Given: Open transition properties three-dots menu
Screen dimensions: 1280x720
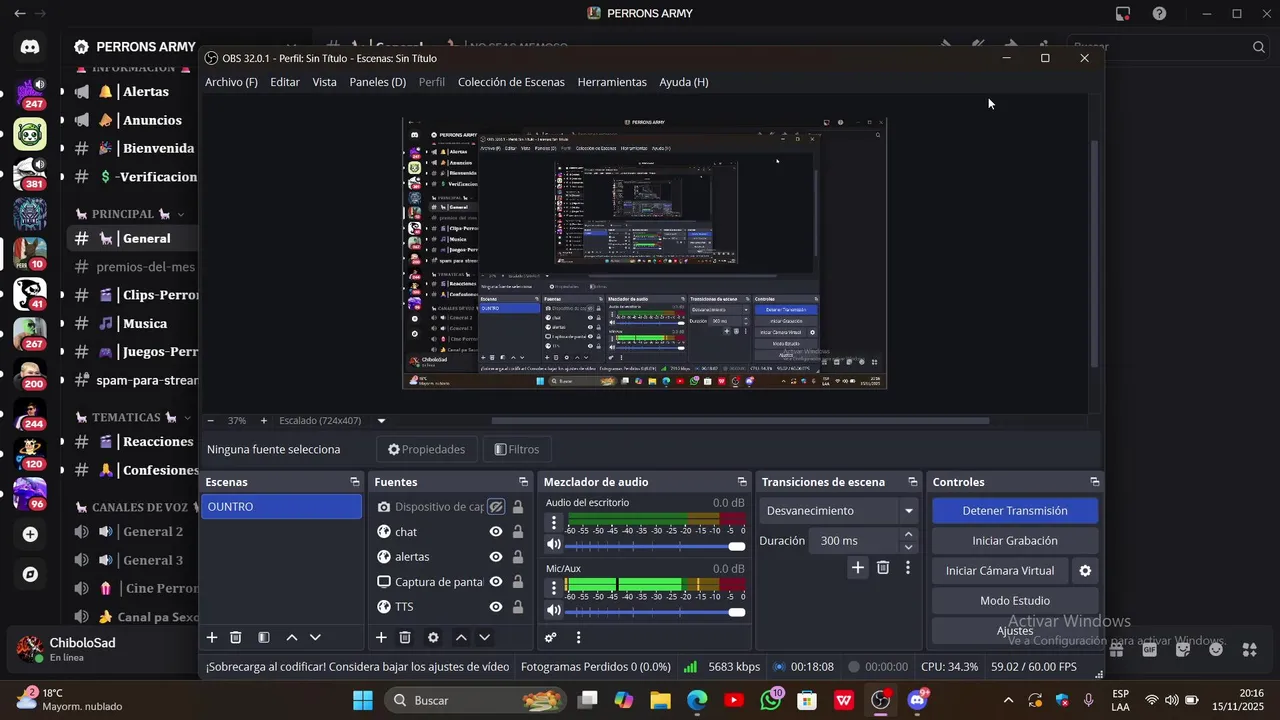Looking at the screenshot, I should [x=908, y=568].
